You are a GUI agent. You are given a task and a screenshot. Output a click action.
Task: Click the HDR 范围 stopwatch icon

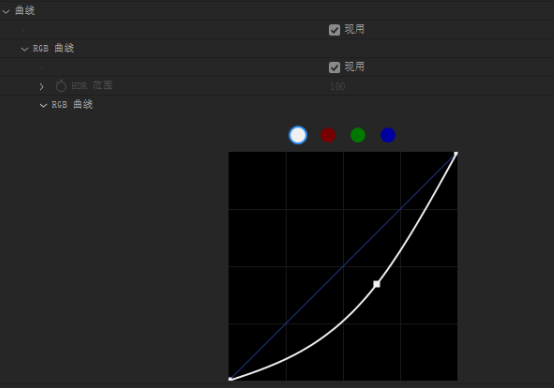click(x=61, y=86)
